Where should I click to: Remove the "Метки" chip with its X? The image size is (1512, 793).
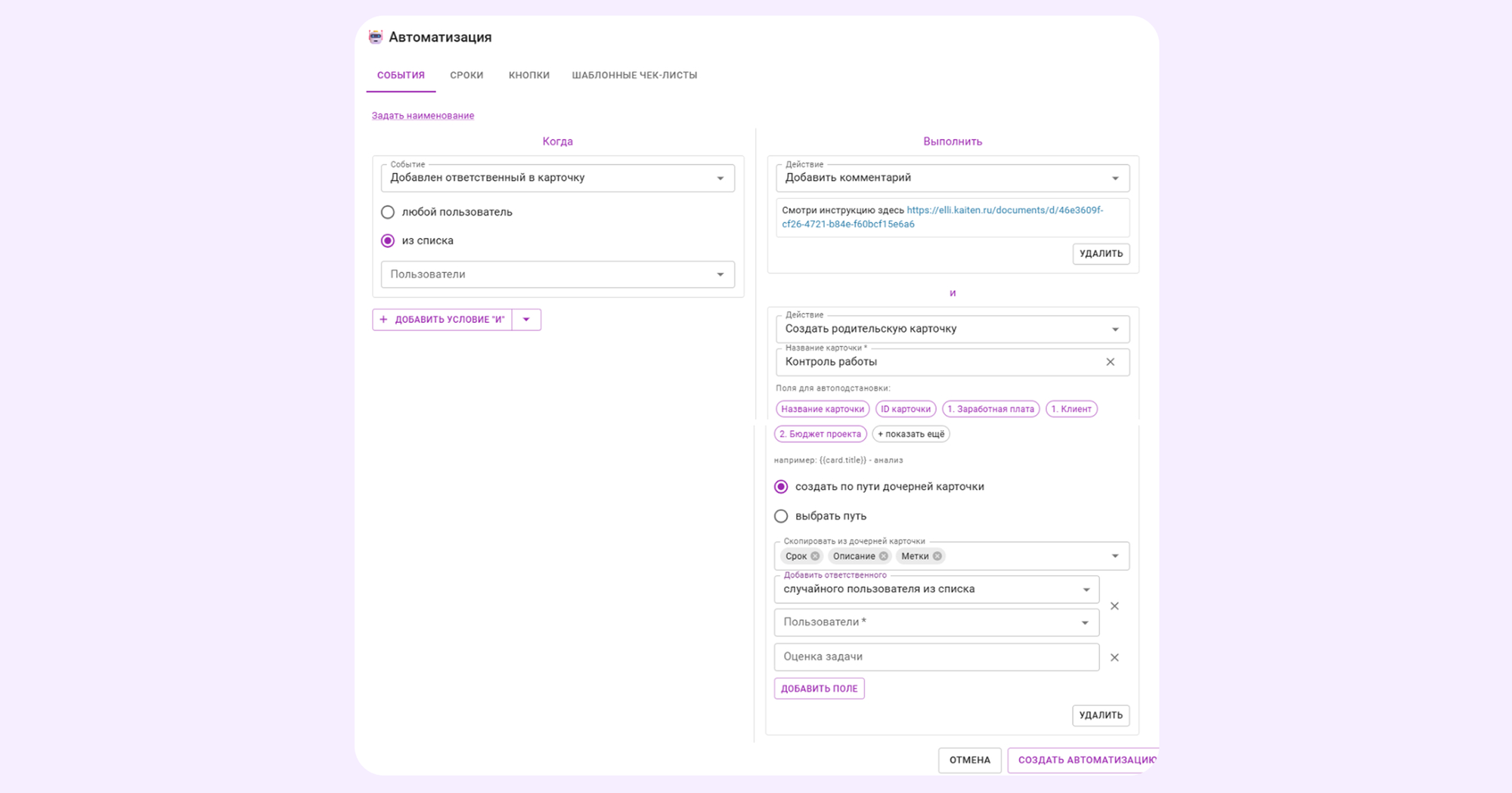pyautogui.click(x=937, y=556)
